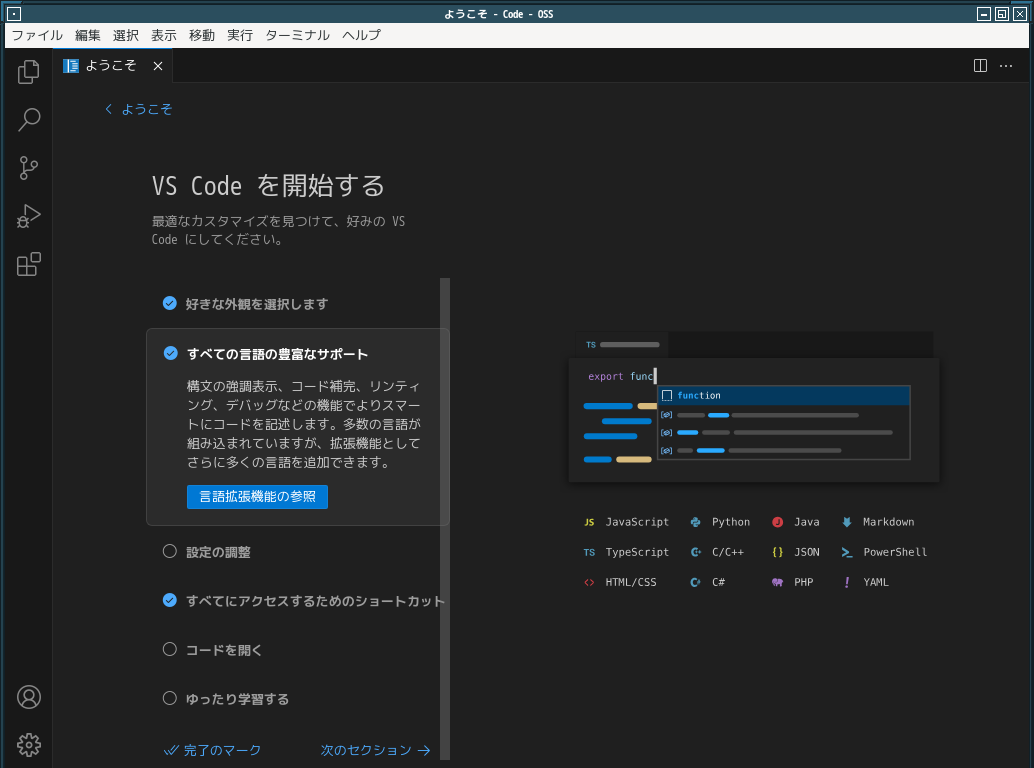Select the JSON language icon
Image resolution: width=1034 pixels, height=768 pixels.
(777, 552)
